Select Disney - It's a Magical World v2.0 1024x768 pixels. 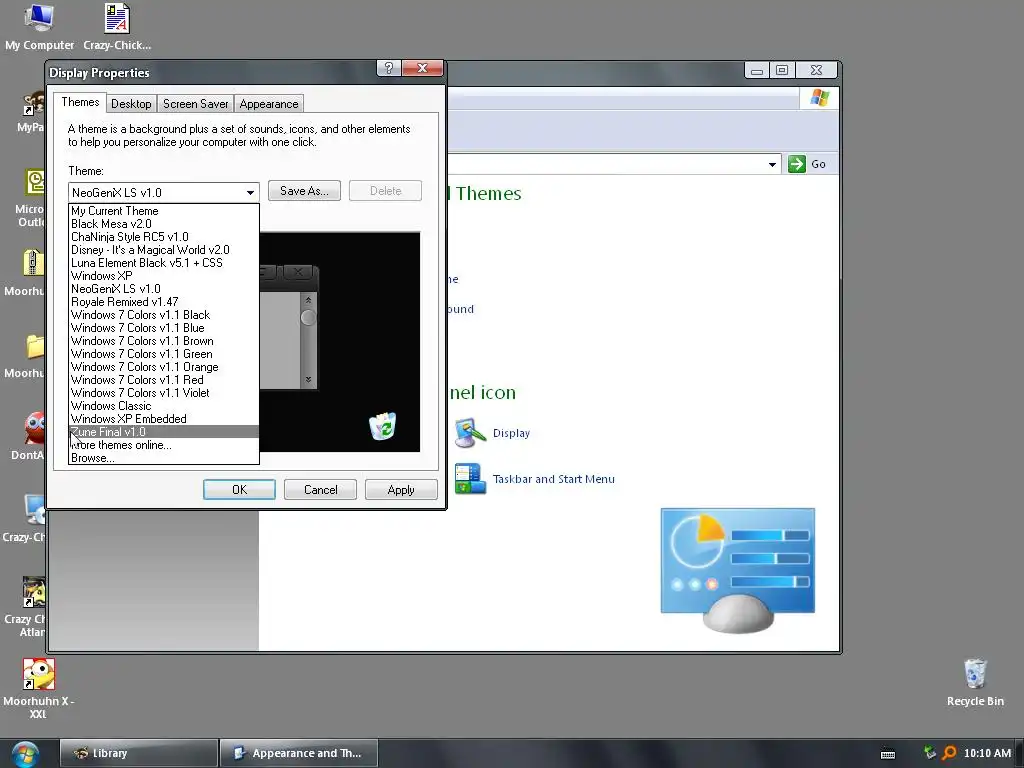pos(164,250)
